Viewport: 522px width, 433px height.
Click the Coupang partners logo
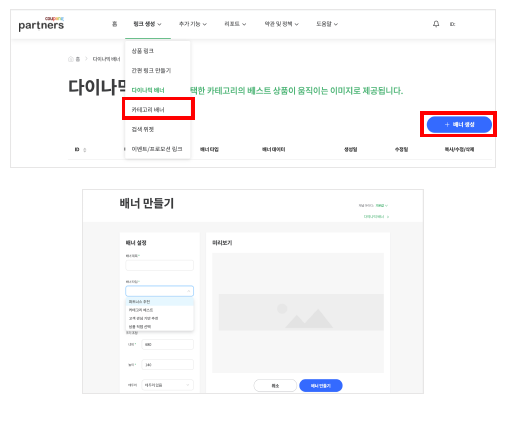tap(41, 24)
